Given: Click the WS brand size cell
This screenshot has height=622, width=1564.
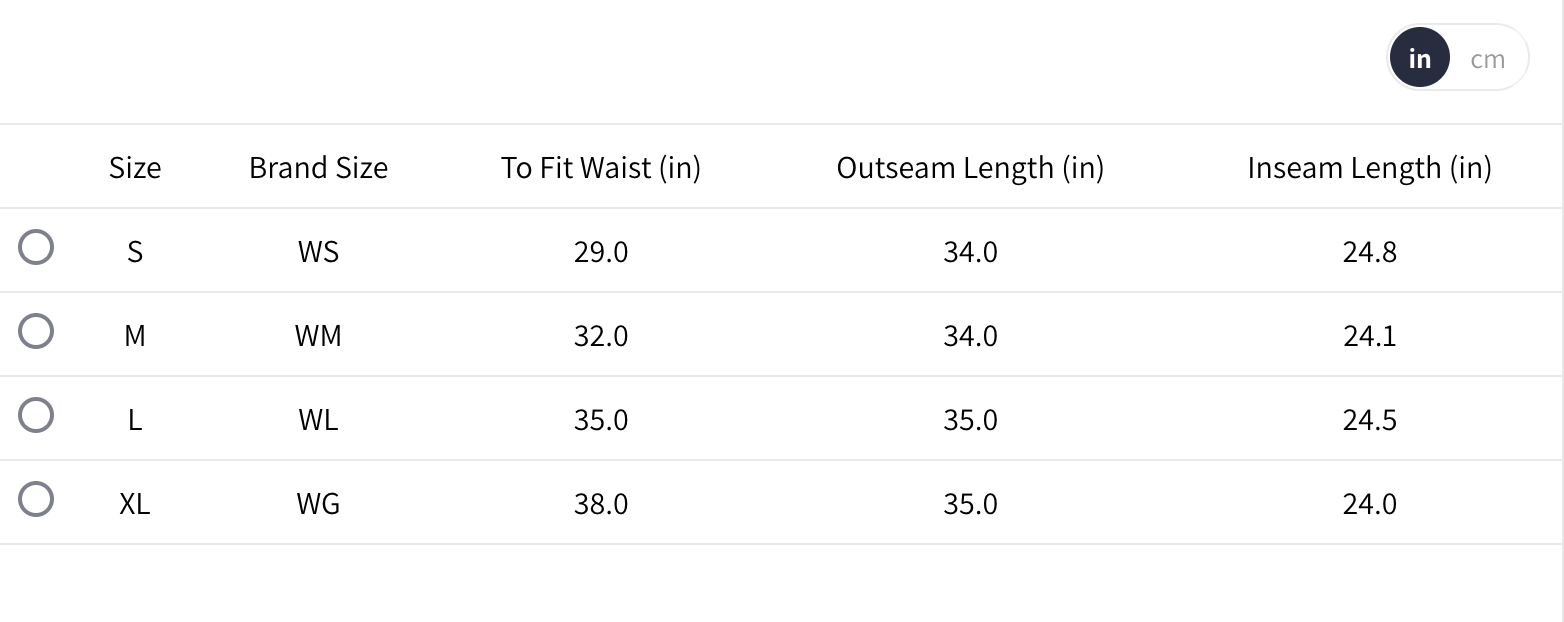Looking at the screenshot, I should tap(318, 251).
